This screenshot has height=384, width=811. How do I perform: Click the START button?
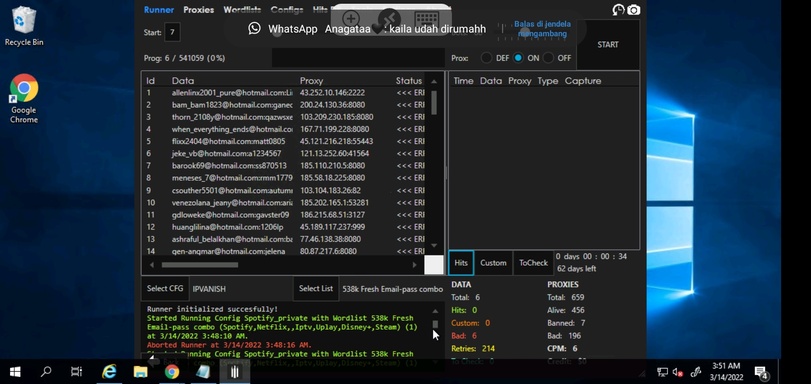[x=608, y=45]
